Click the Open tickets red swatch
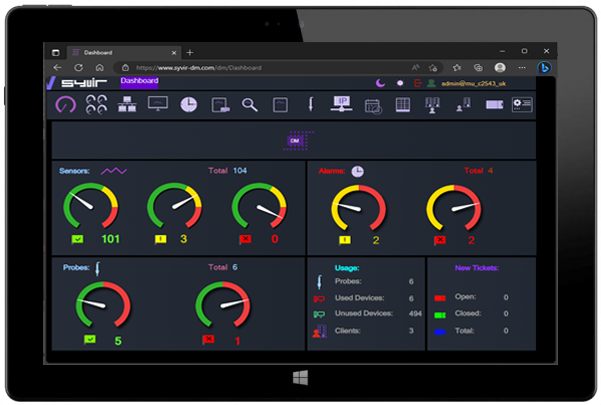The image size is (601, 405). tap(440, 298)
